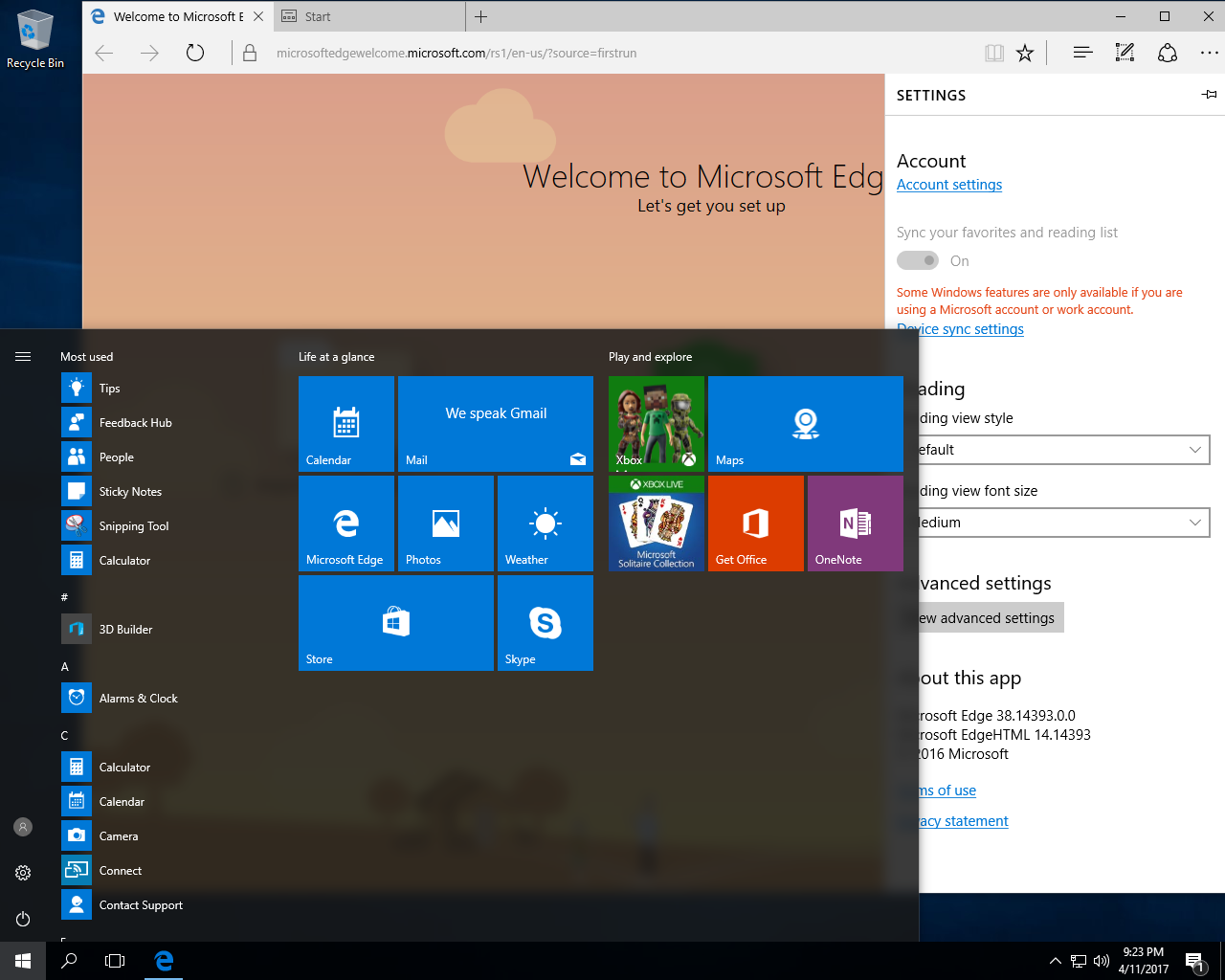Open Settings gear in Start menu
This screenshot has height=980, width=1225.
pyautogui.click(x=23, y=873)
